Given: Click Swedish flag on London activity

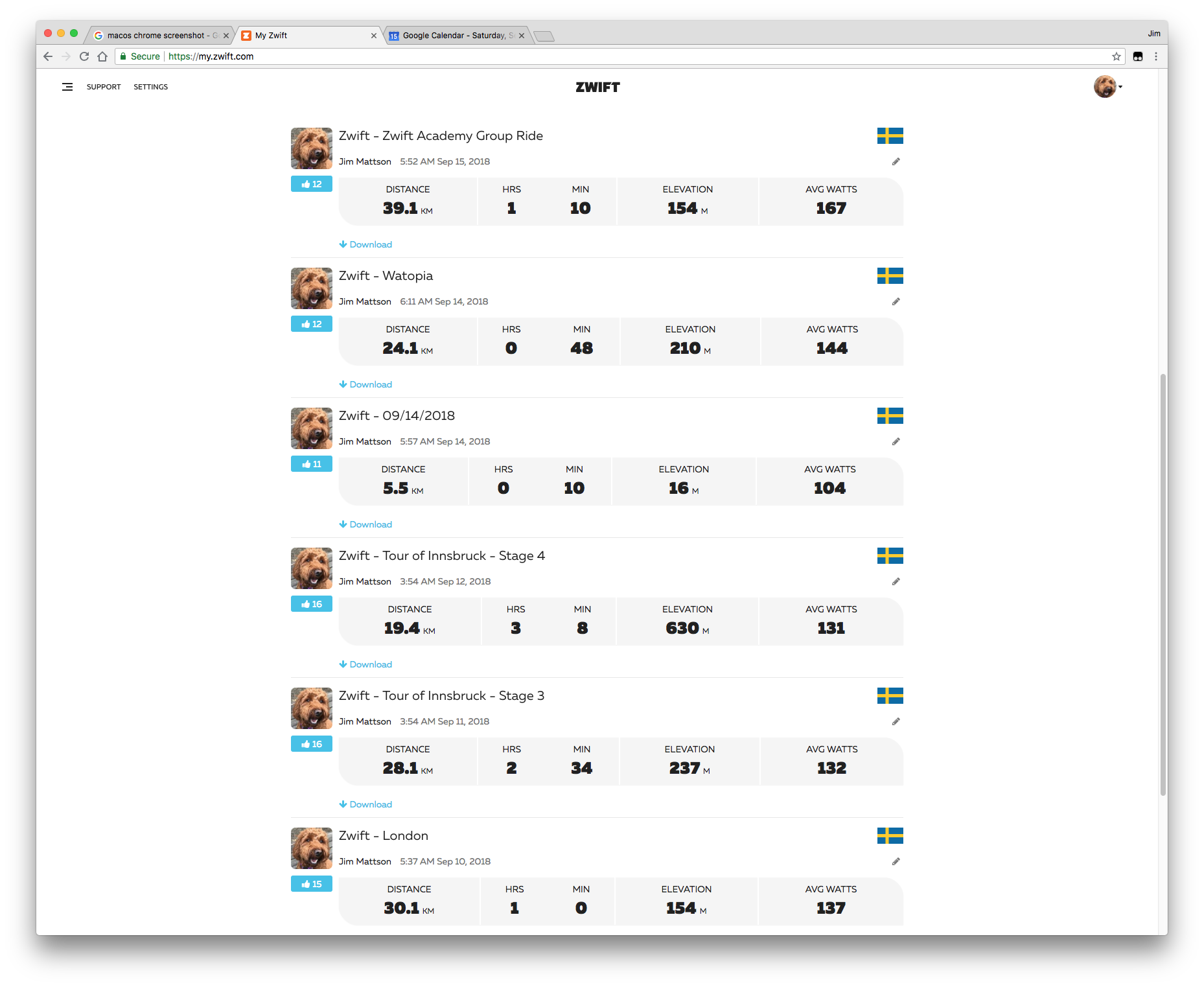Looking at the screenshot, I should 890,835.
